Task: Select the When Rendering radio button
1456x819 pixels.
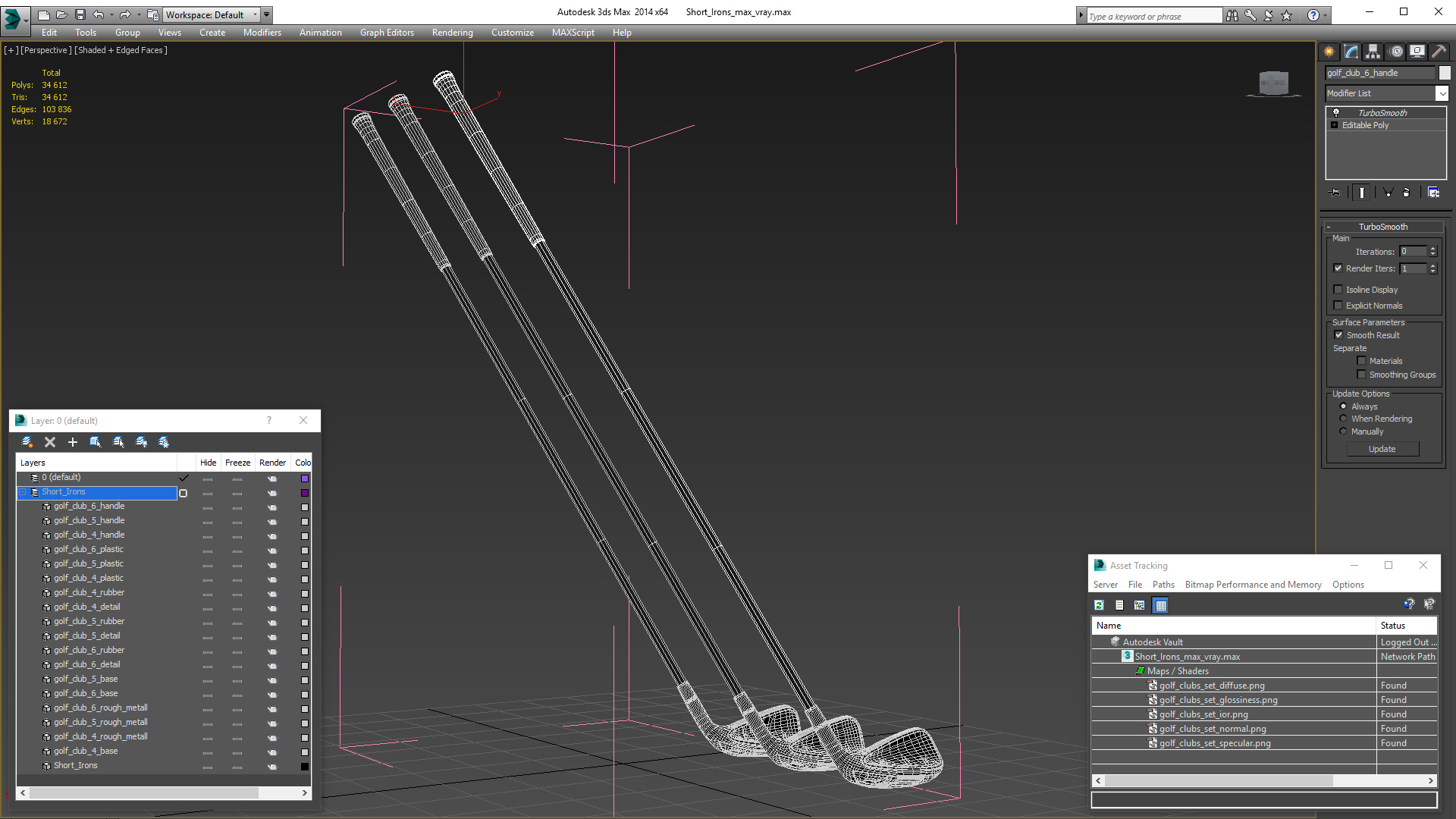Action: tap(1343, 419)
